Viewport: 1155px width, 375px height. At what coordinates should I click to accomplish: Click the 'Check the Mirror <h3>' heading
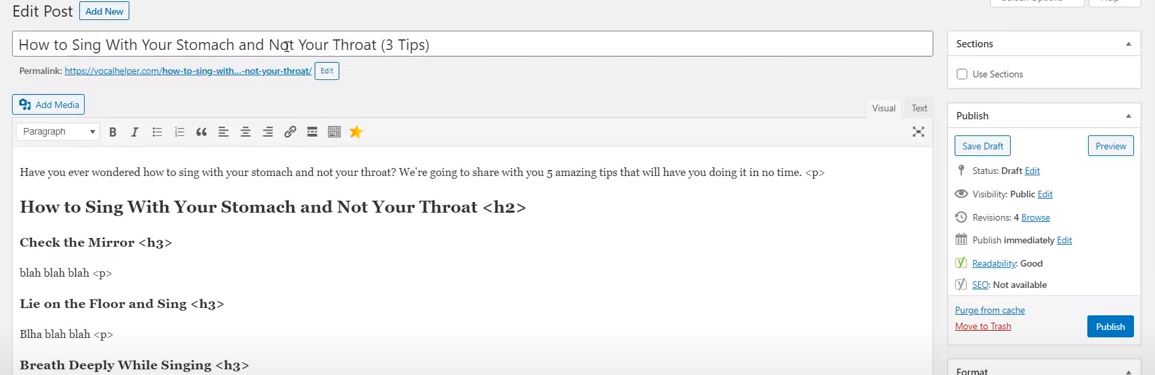click(96, 242)
